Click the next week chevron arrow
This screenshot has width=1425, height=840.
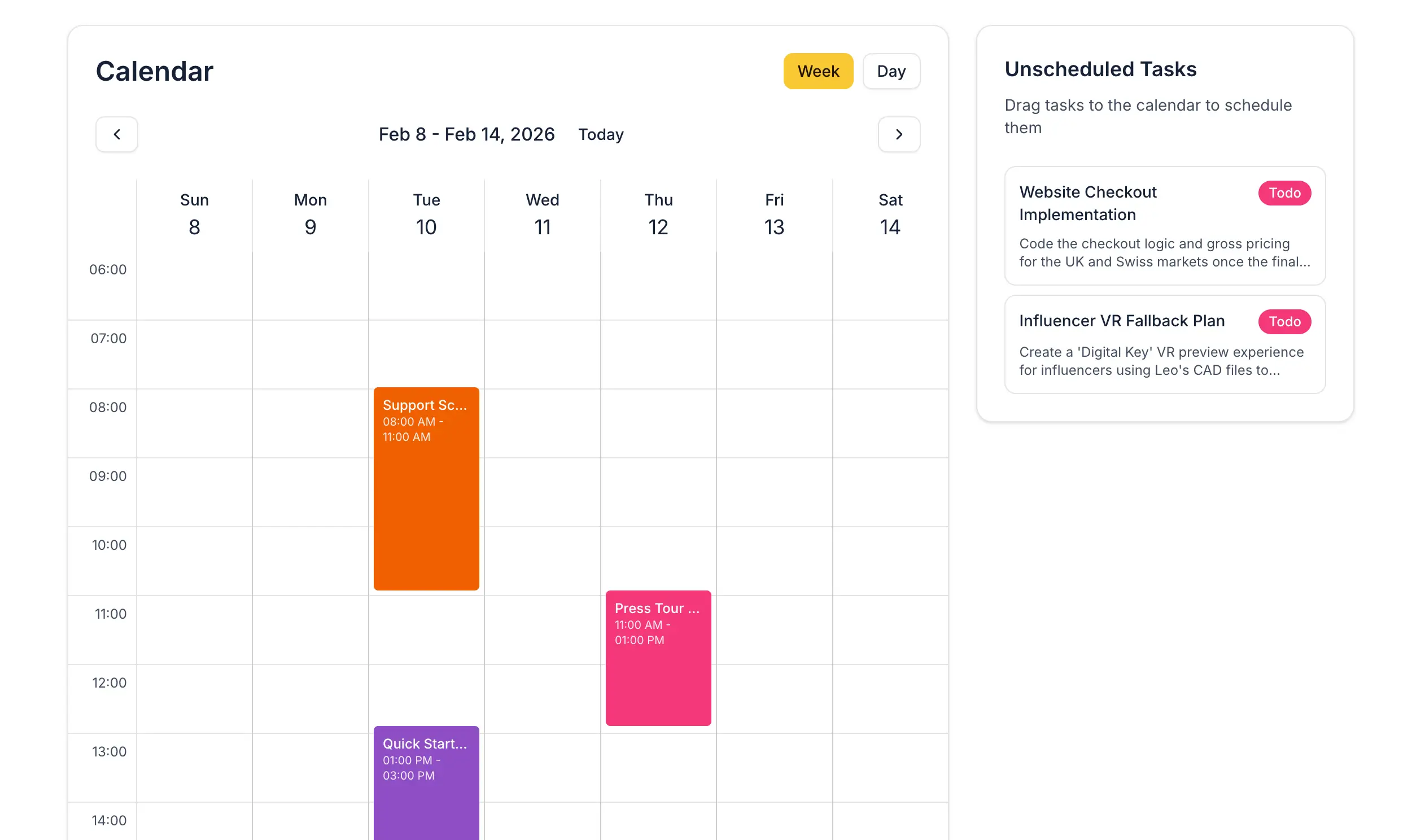point(899,134)
